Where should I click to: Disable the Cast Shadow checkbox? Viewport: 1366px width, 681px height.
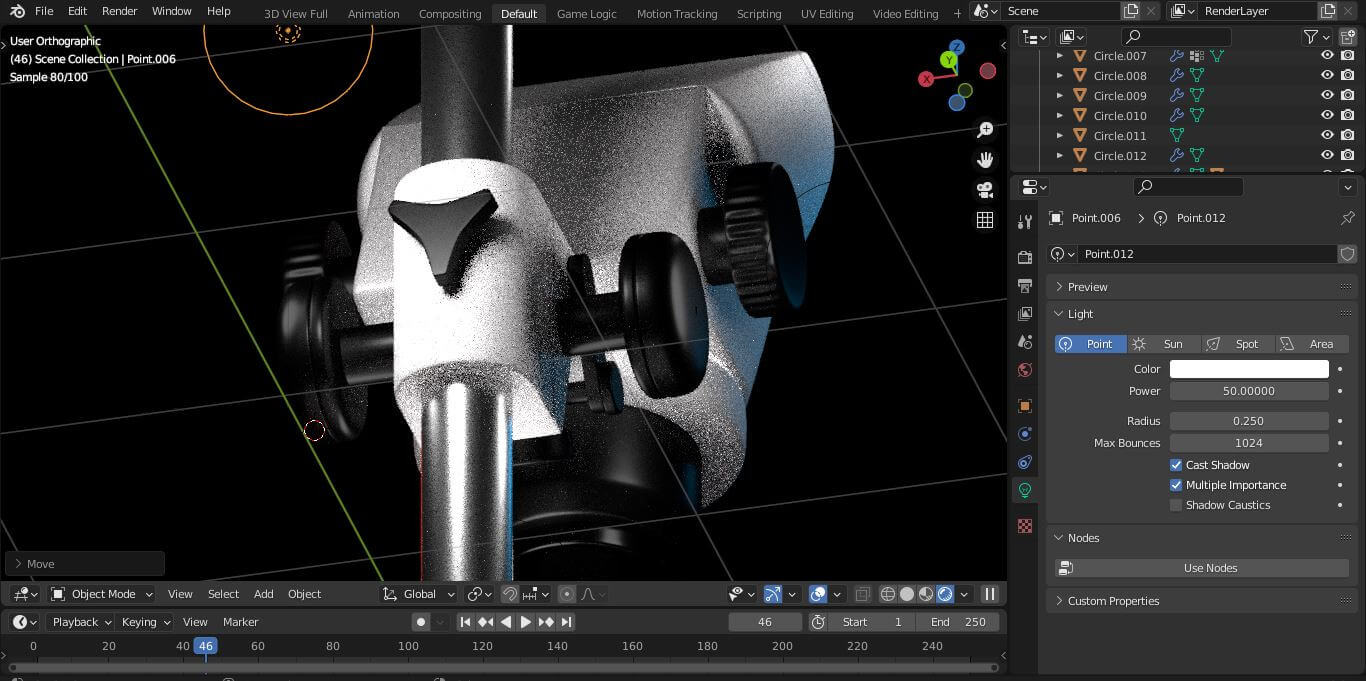pos(1176,465)
